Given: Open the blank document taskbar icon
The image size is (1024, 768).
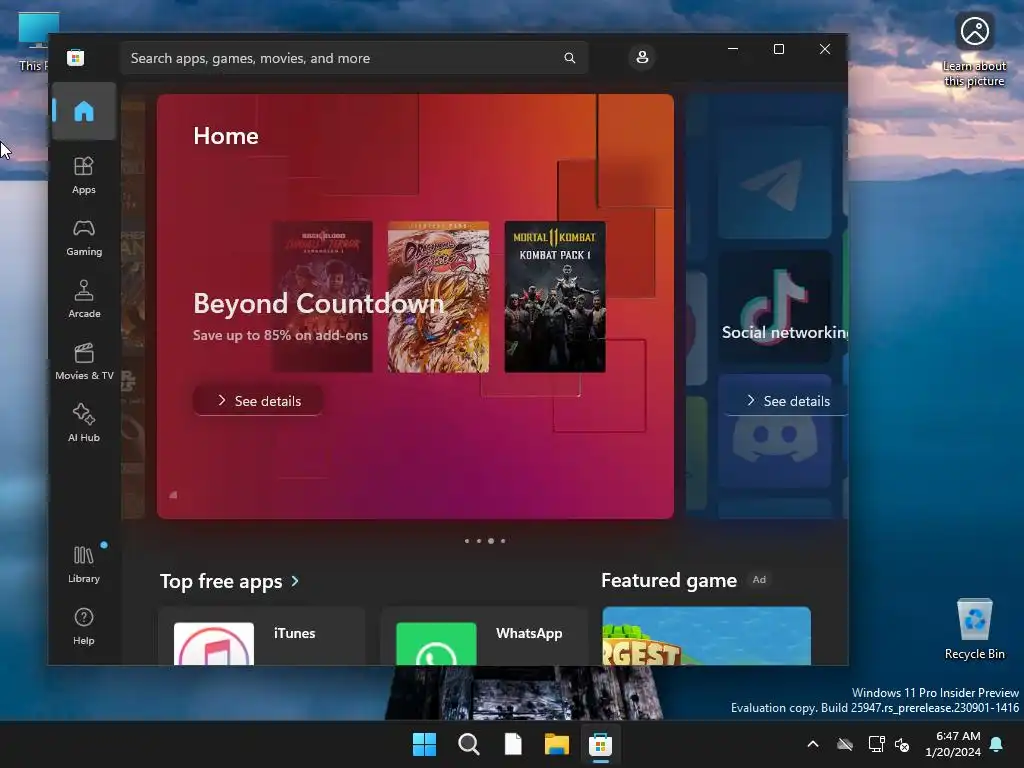Looking at the screenshot, I should [513, 744].
